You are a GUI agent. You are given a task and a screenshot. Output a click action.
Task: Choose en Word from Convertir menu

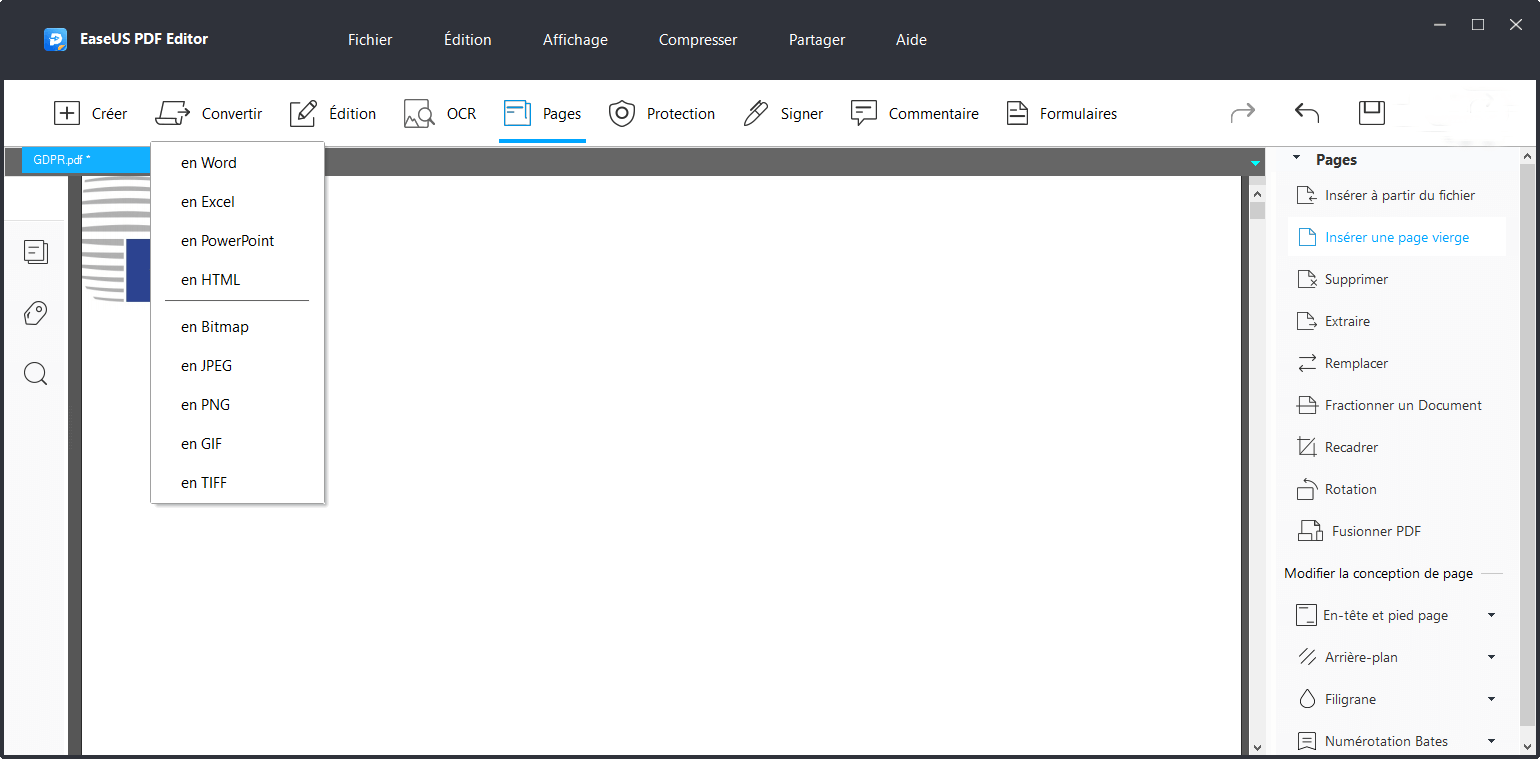click(238, 163)
